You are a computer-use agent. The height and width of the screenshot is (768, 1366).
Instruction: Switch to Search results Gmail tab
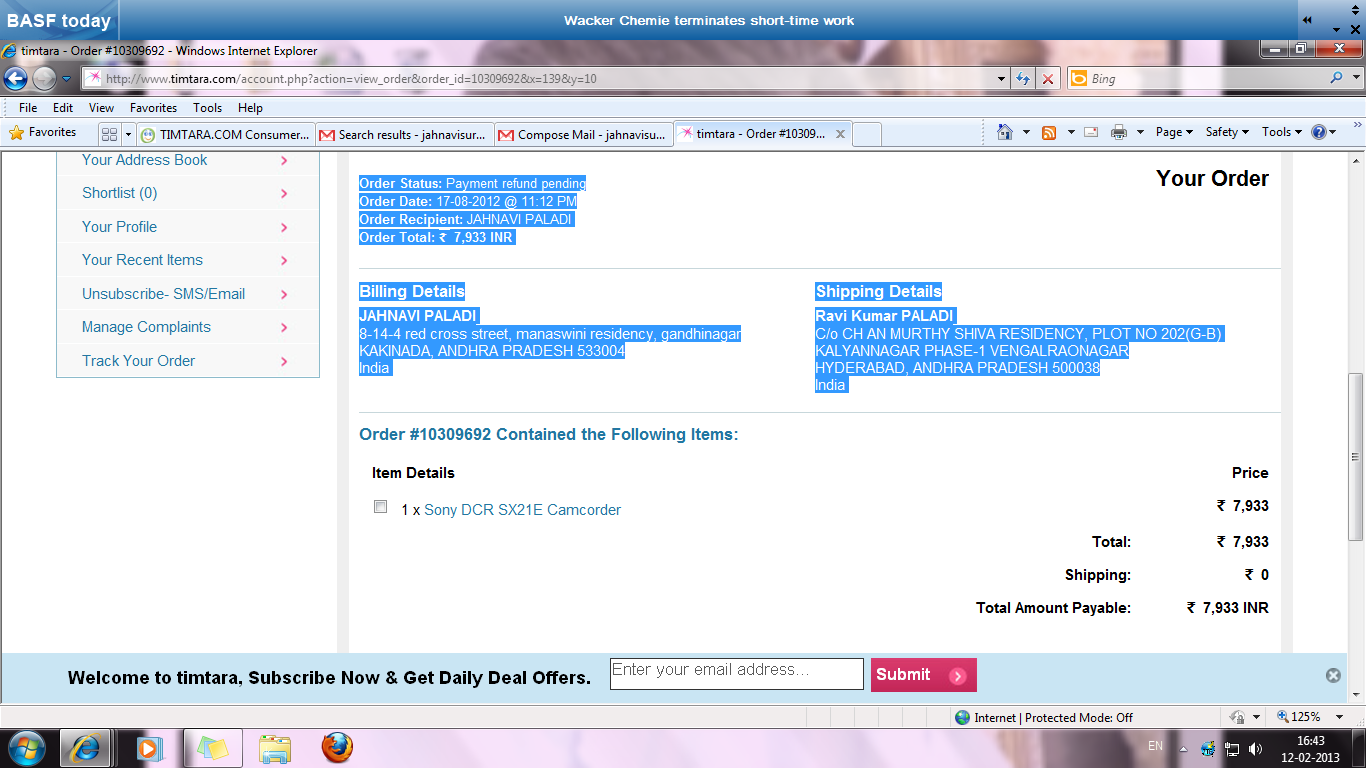[x=404, y=134]
